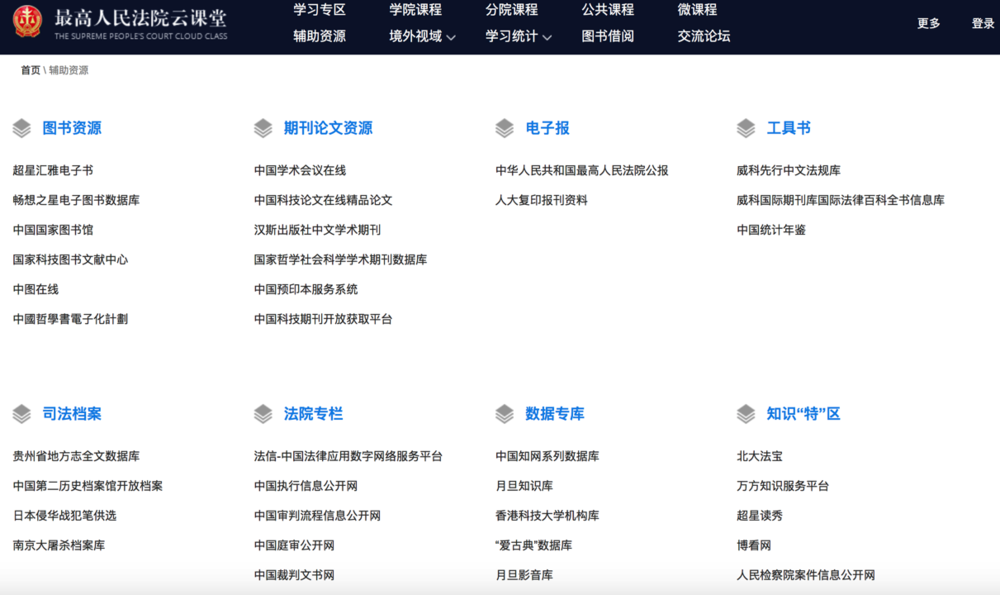Click 更多 in the header

click(x=929, y=24)
